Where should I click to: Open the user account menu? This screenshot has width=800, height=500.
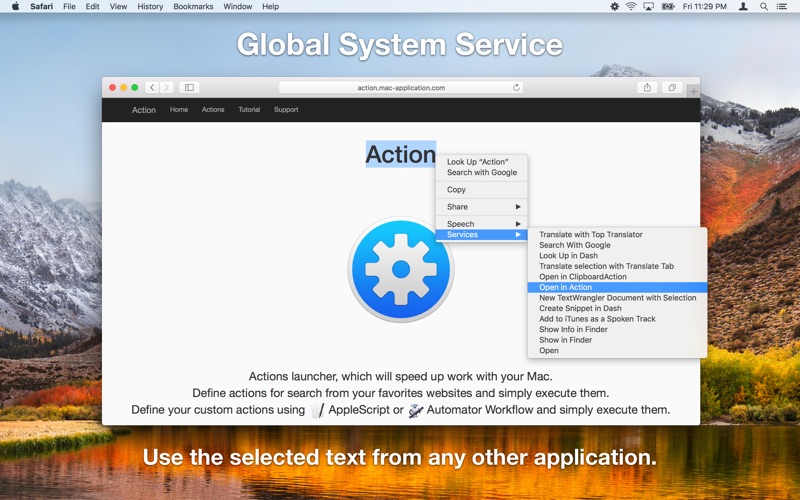(x=743, y=7)
